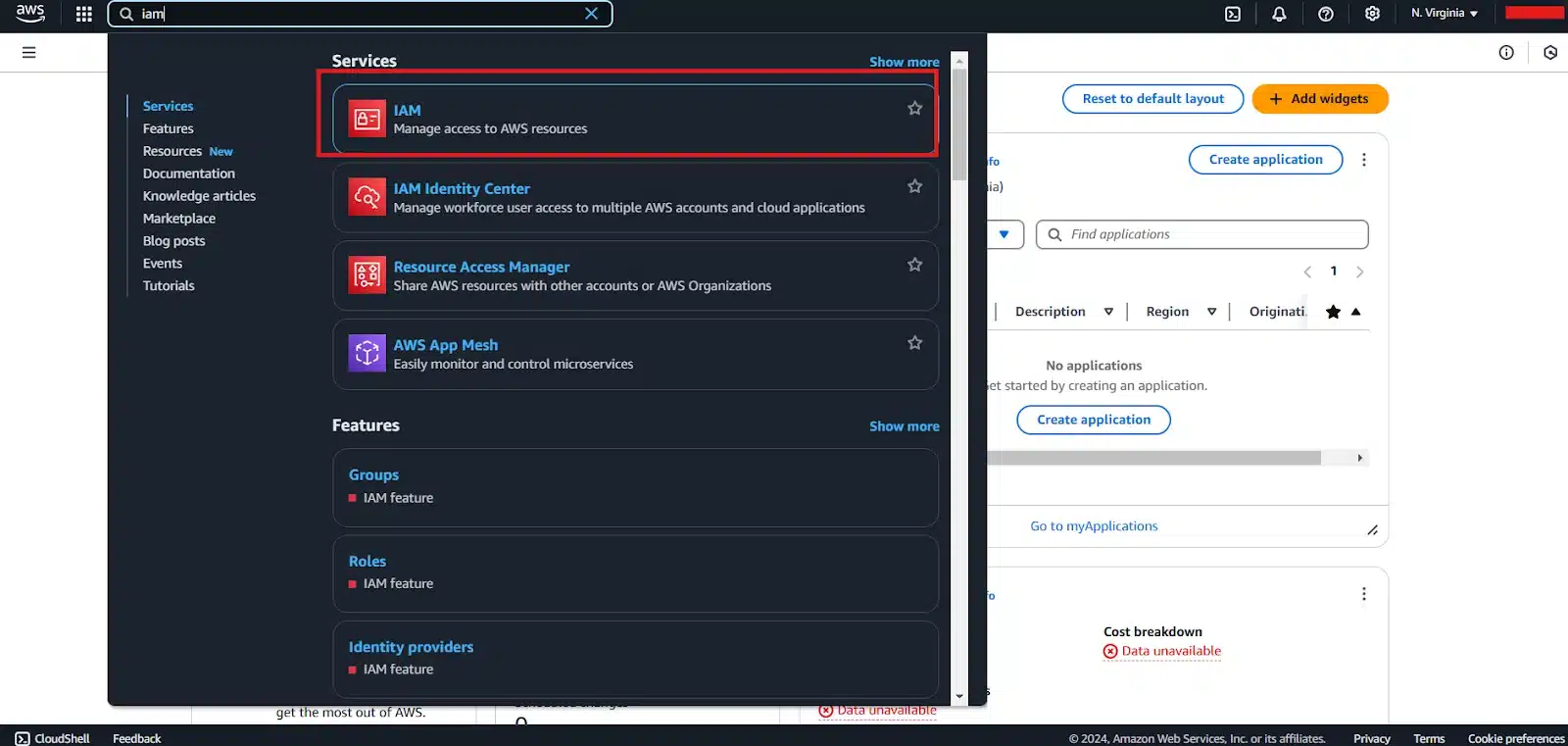The height and width of the screenshot is (746, 1568).
Task: Open the settings gear in header
Action: pyautogui.click(x=1372, y=14)
